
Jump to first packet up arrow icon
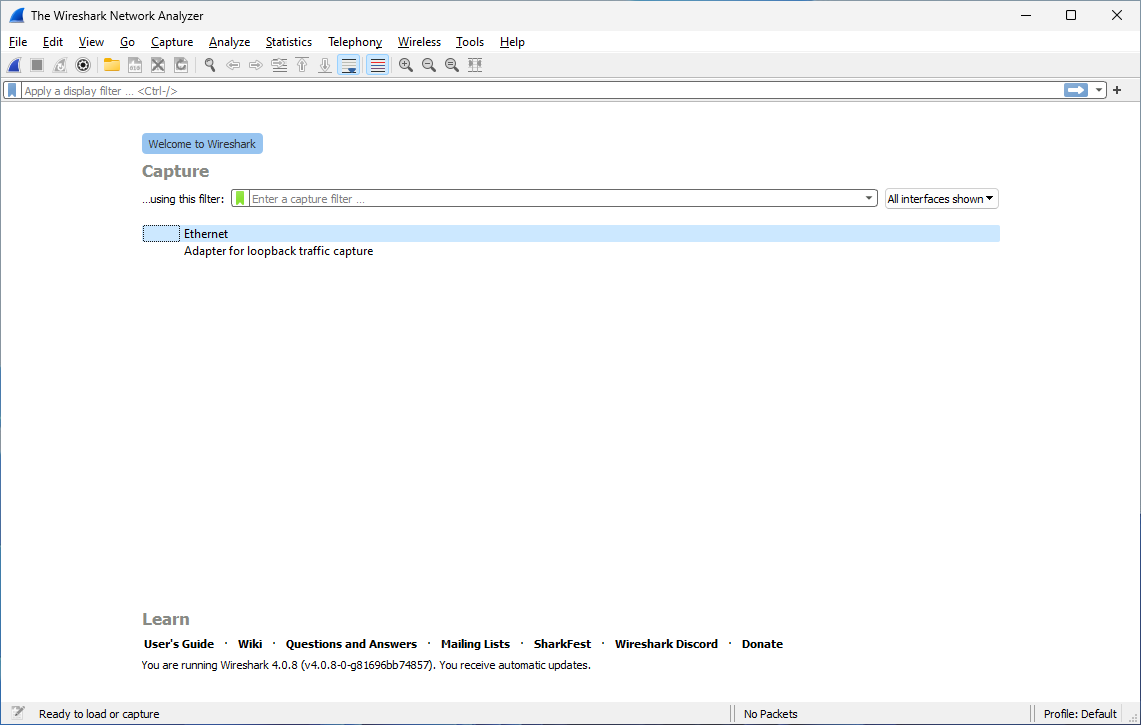pos(302,66)
